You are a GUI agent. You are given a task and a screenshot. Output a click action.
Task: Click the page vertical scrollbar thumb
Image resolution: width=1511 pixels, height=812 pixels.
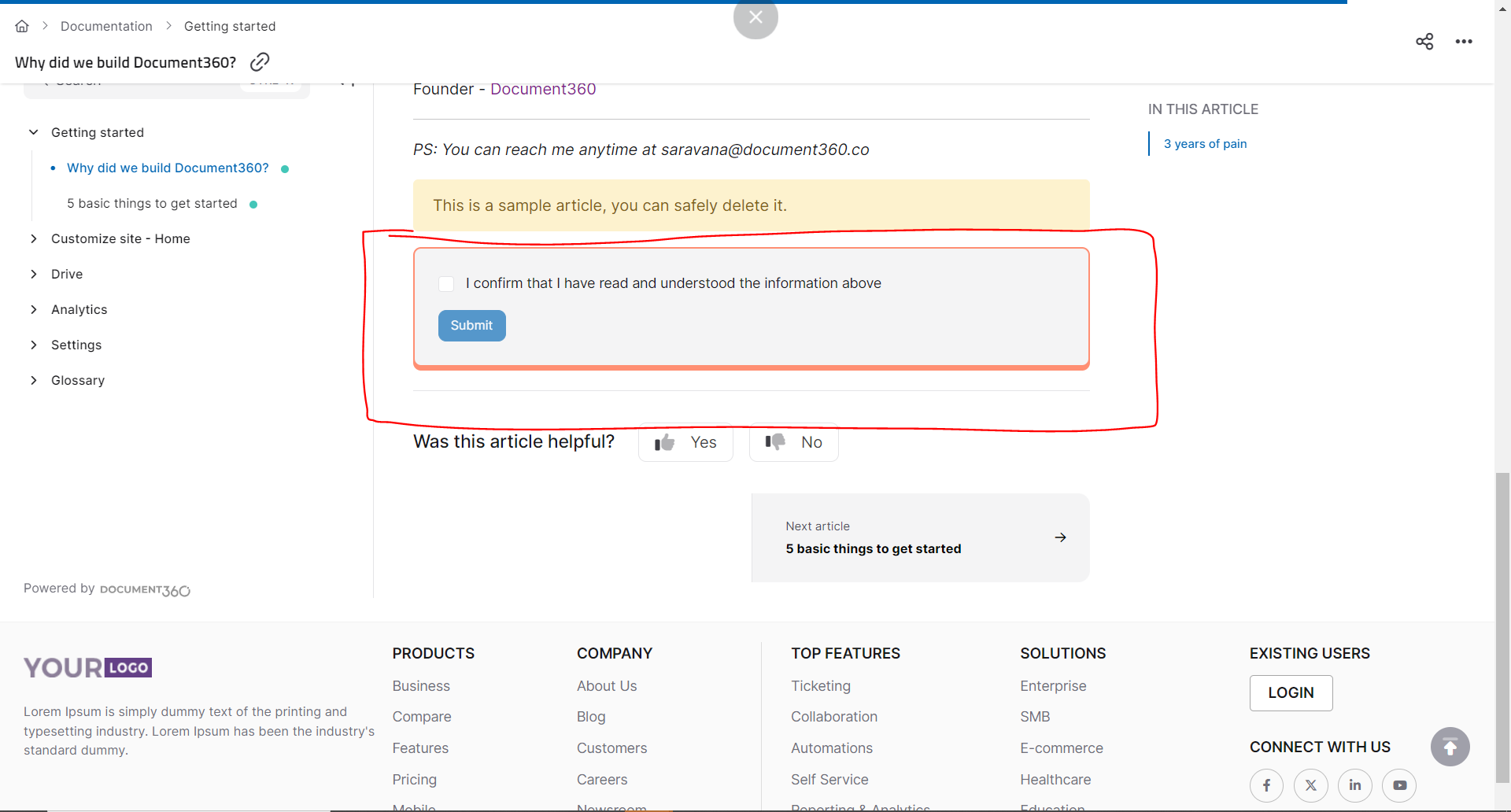coord(1502,627)
